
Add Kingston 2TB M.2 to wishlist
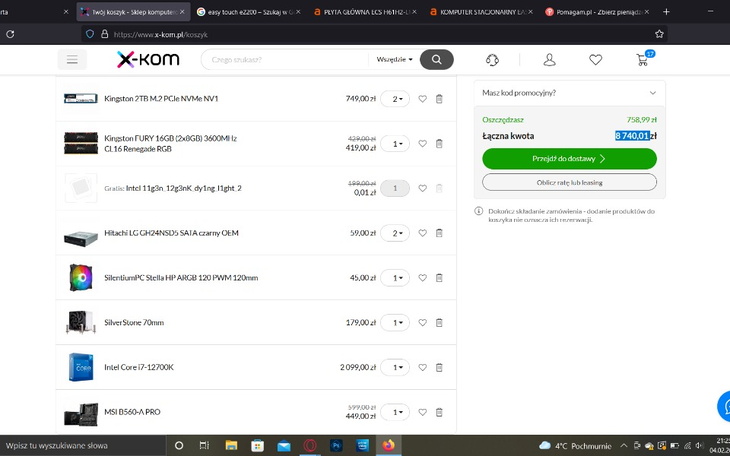point(423,99)
